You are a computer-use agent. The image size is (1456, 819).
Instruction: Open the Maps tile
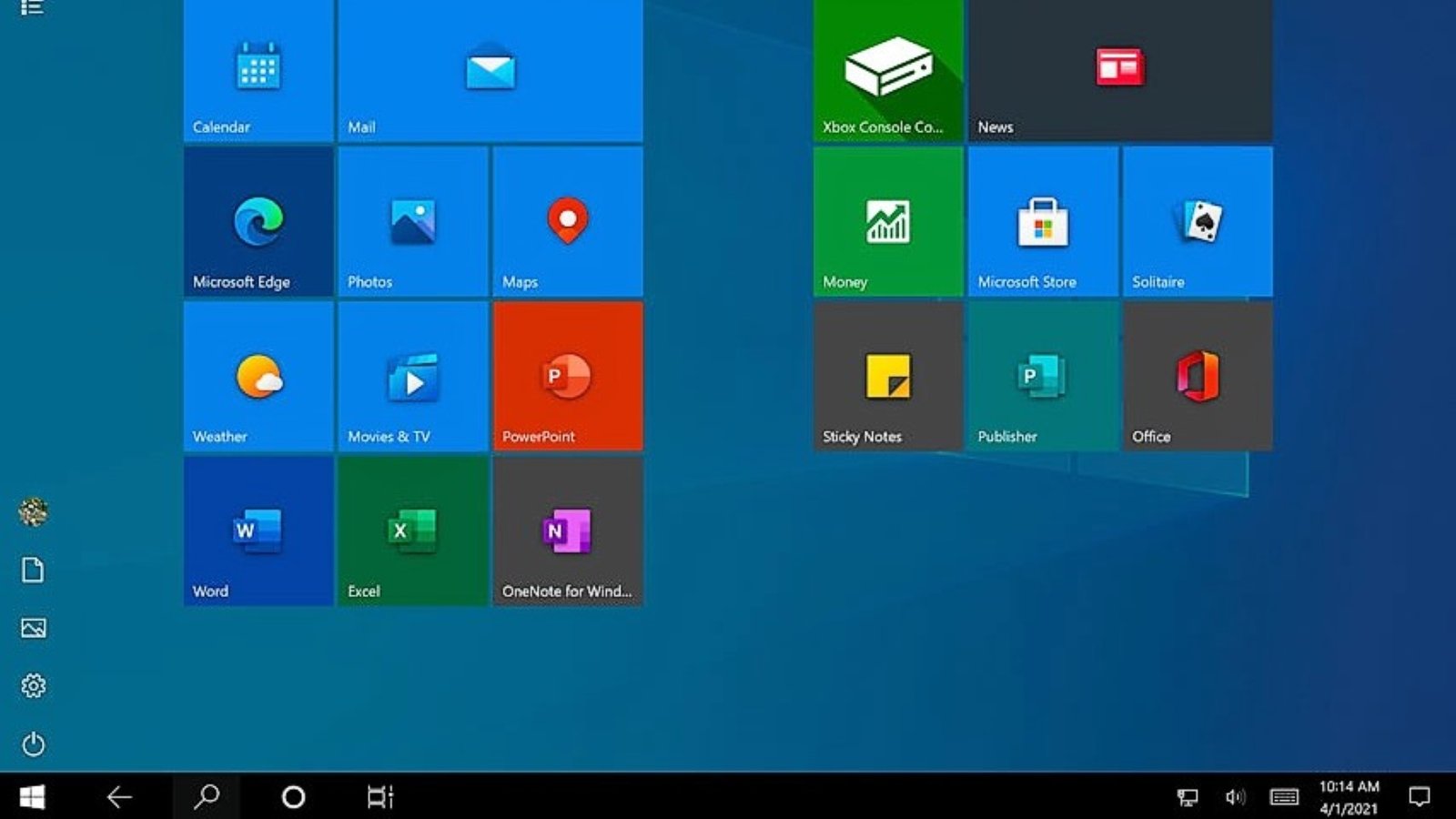[x=568, y=221]
